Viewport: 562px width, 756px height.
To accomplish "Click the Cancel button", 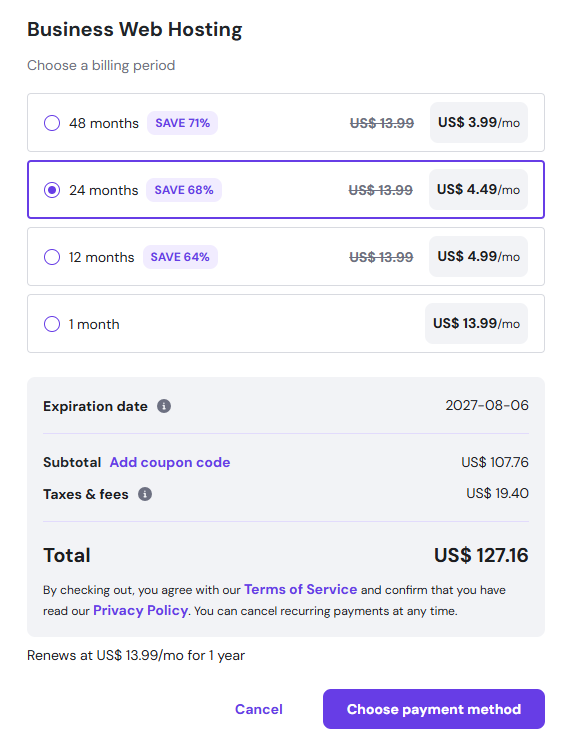I will click(259, 709).
